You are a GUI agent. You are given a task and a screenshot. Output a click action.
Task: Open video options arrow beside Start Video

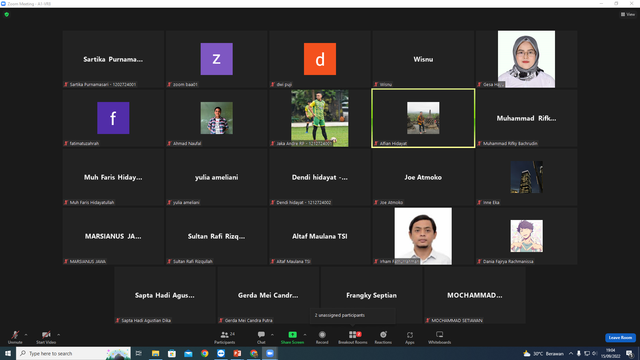tap(59, 335)
